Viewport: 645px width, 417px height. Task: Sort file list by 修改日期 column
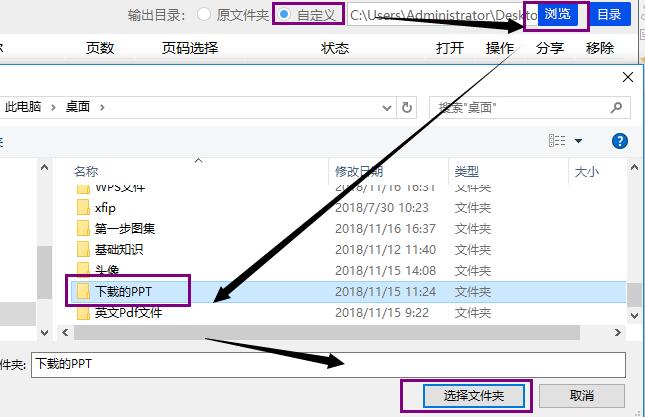(x=359, y=171)
